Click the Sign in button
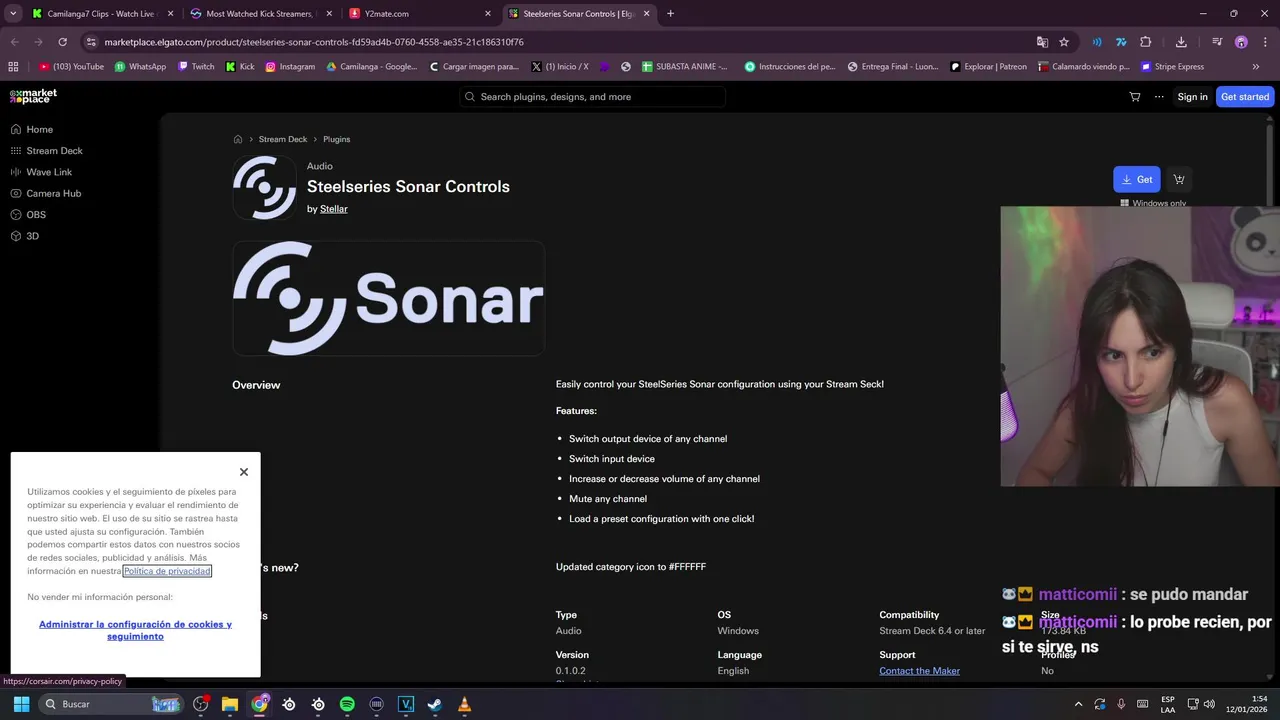This screenshot has width=1280, height=720. pyautogui.click(x=1192, y=97)
